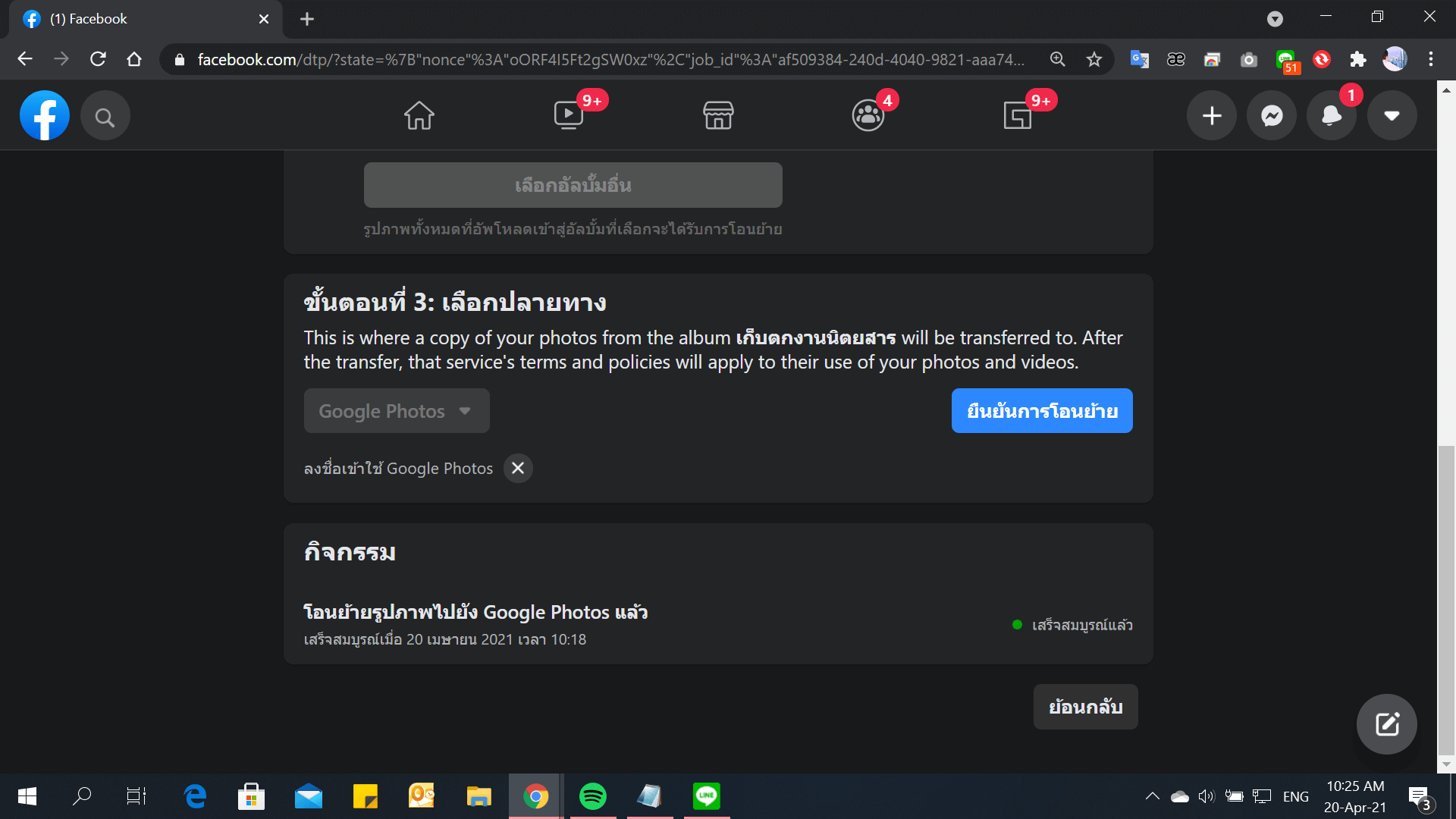
Task: Reload the Facebook page
Action: tap(98, 59)
